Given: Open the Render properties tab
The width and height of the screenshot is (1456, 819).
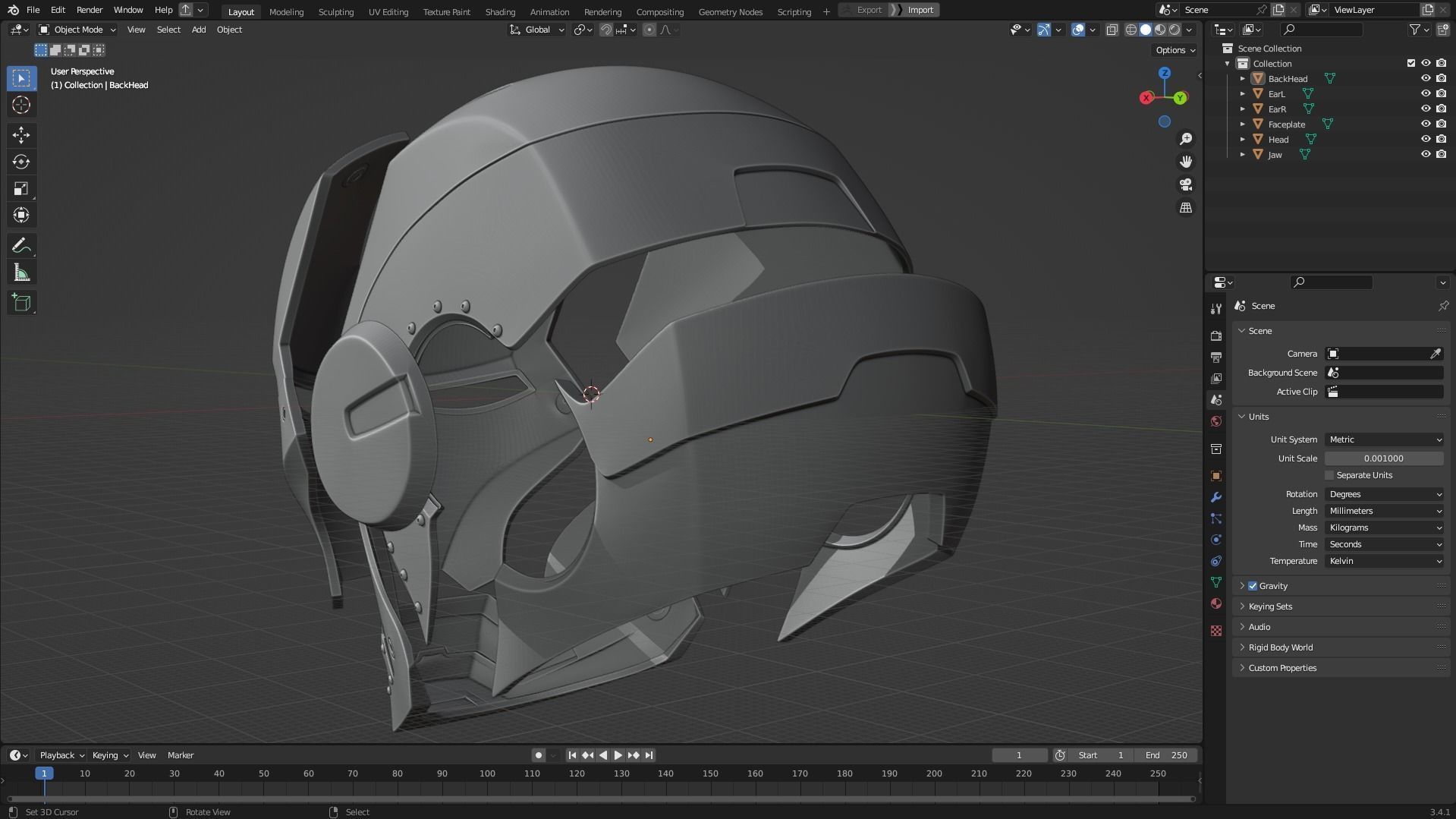Looking at the screenshot, I should pyautogui.click(x=1216, y=335).
